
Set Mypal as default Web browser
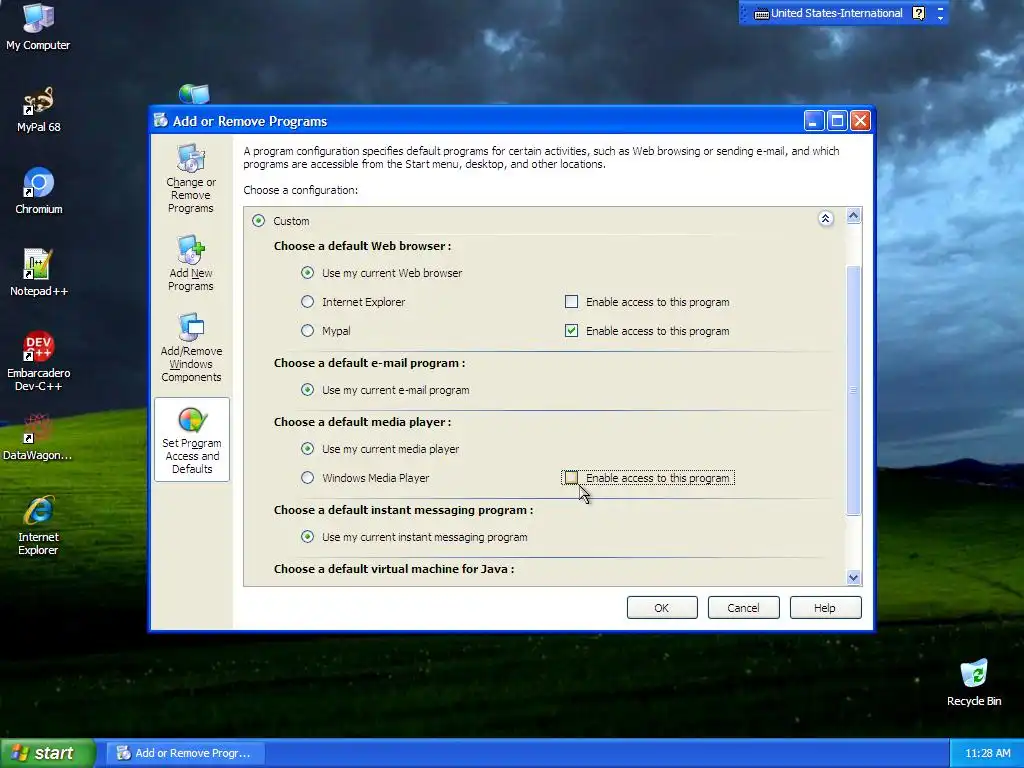pyautogui.click(x=307, y=330)
